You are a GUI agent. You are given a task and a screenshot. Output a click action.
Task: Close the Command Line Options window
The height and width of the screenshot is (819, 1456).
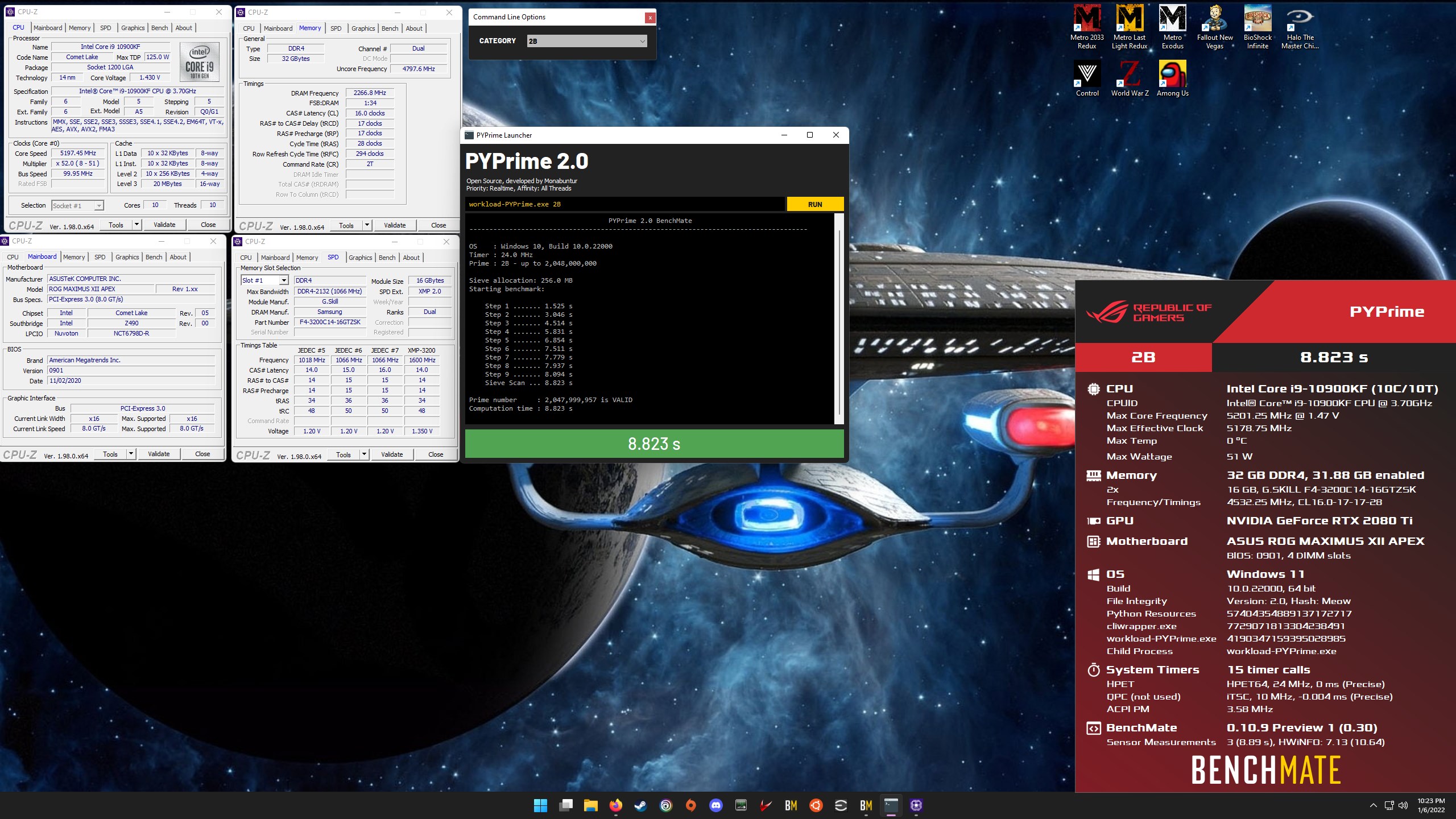pyautogui.click(x=650, y=18)
